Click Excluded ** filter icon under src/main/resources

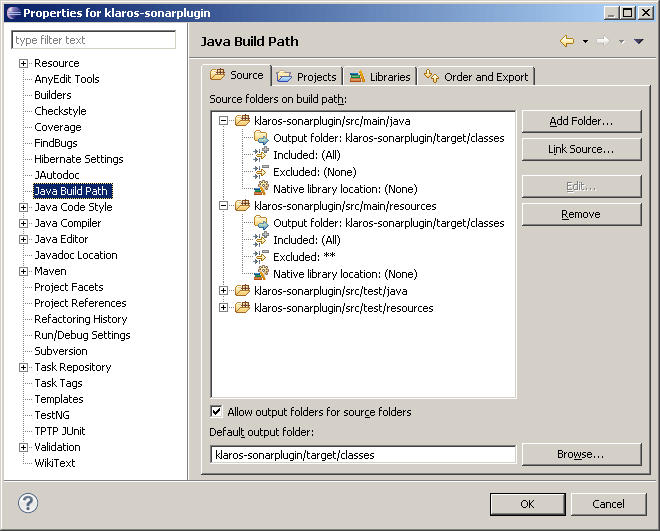[x=261, y=256]
